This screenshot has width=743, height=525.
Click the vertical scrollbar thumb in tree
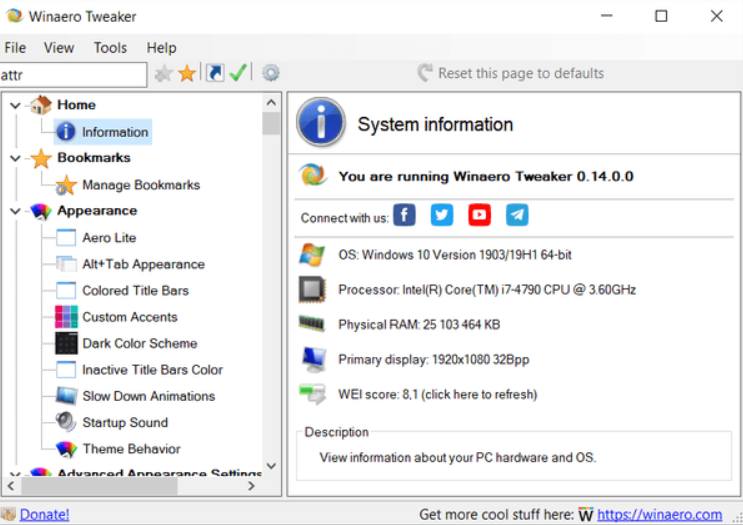pyautogui.click(x=272, y=123)
